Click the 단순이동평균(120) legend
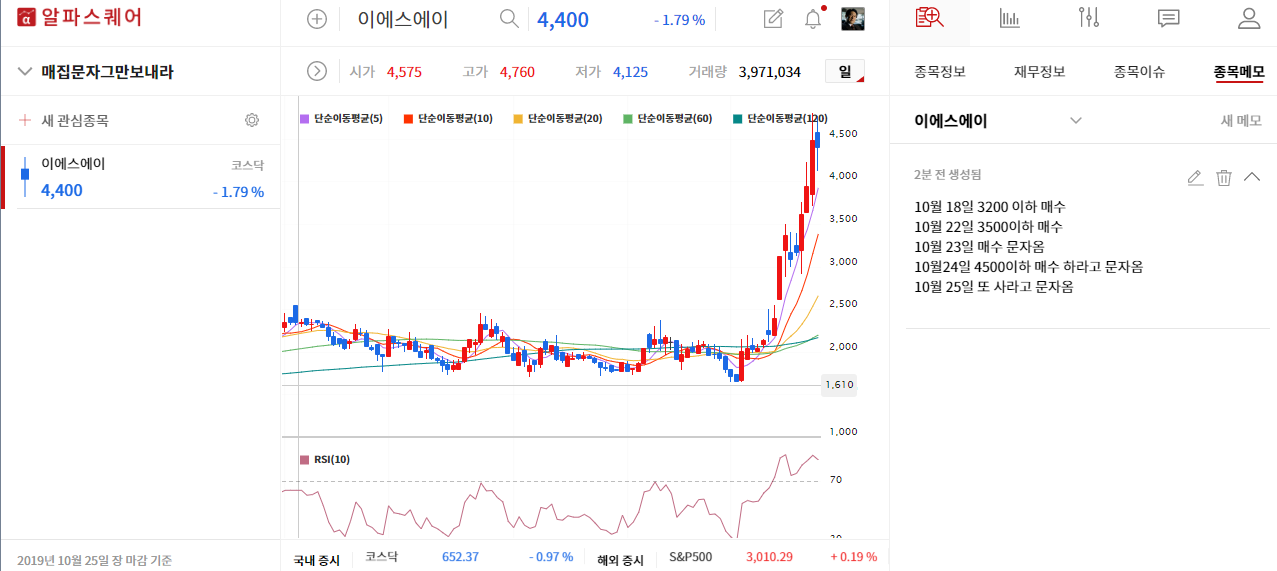The width and height of the screenshot is (1277, 571). [x=781, y=118]
